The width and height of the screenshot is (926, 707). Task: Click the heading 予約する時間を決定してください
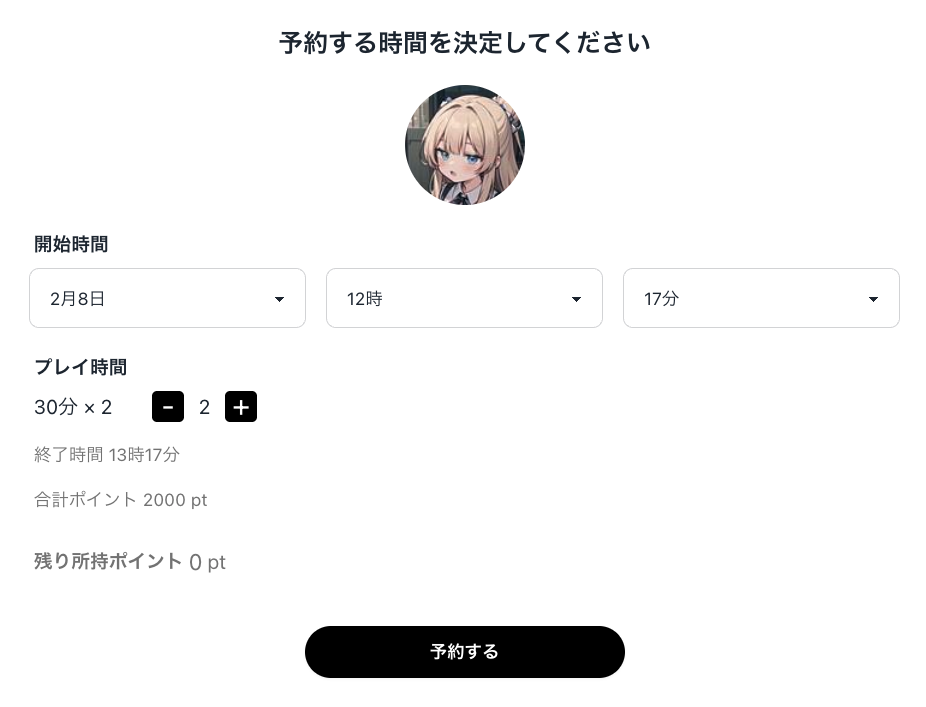coord(465,43)
